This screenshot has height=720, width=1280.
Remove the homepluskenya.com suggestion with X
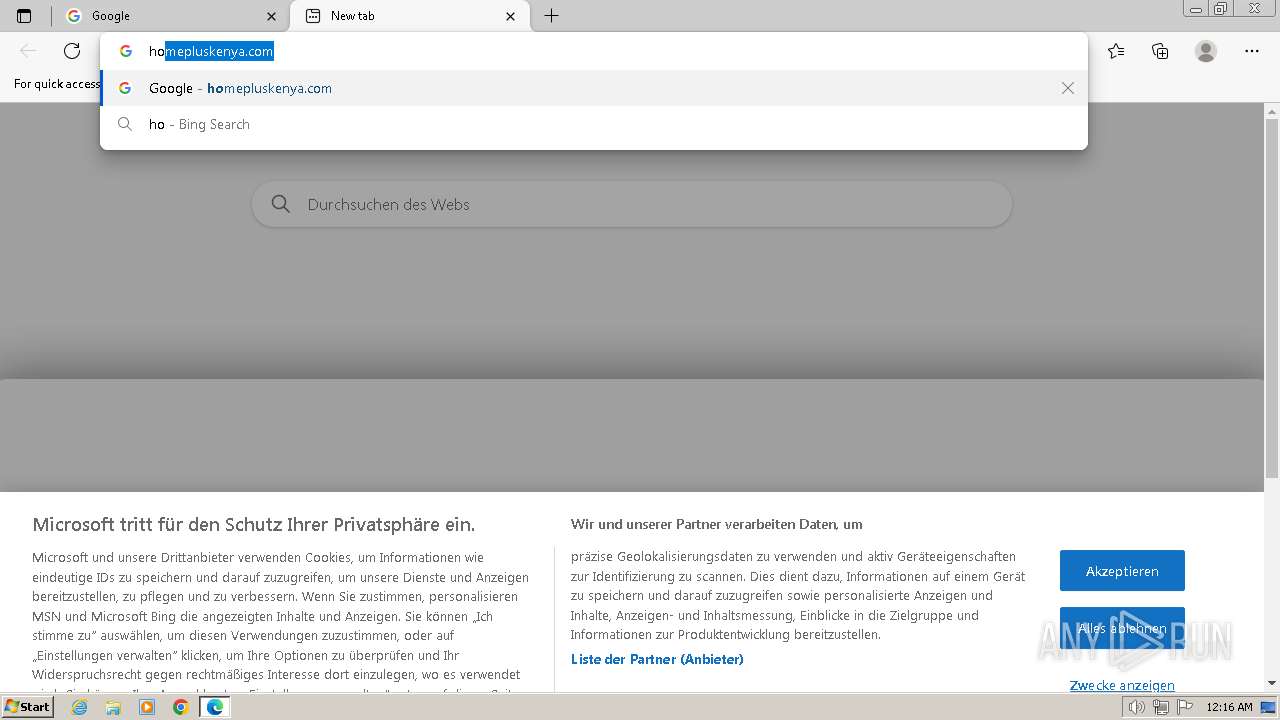tap(1068, 88)
